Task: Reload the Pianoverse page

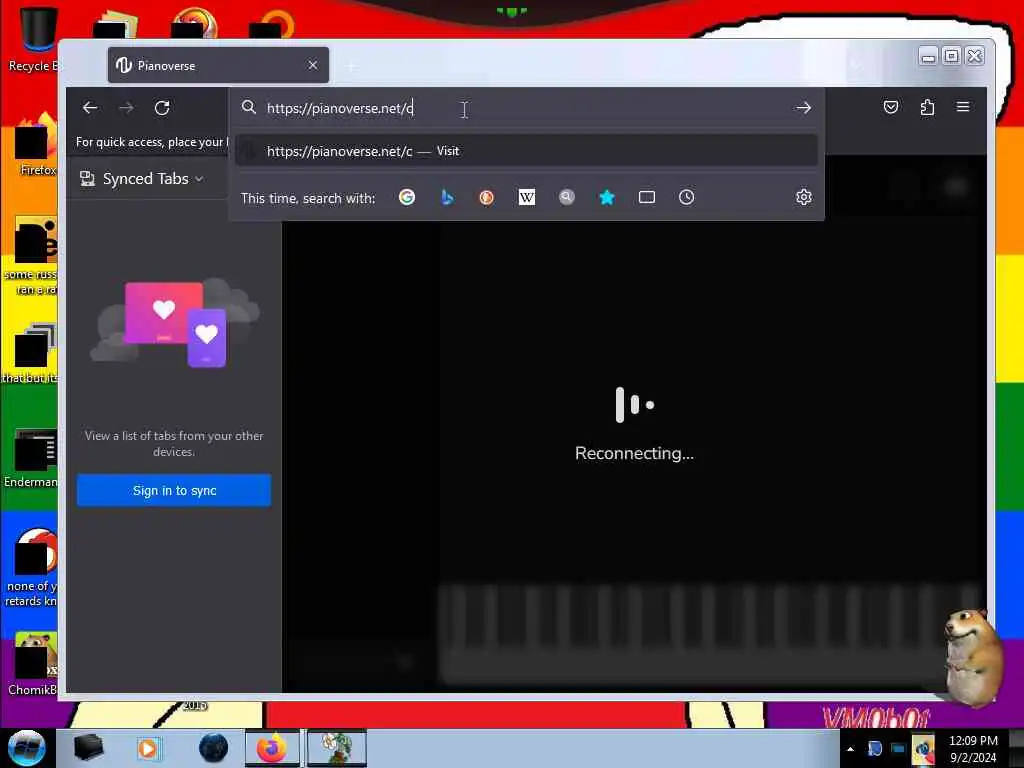Action: point(162,108)
